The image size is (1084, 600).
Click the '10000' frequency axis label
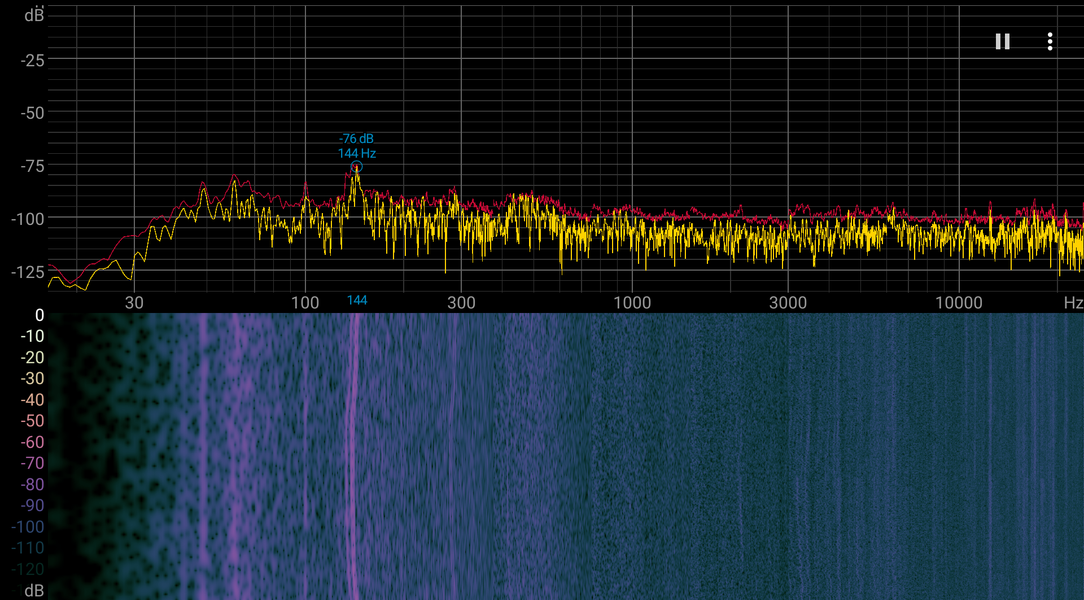coord(958,303)
